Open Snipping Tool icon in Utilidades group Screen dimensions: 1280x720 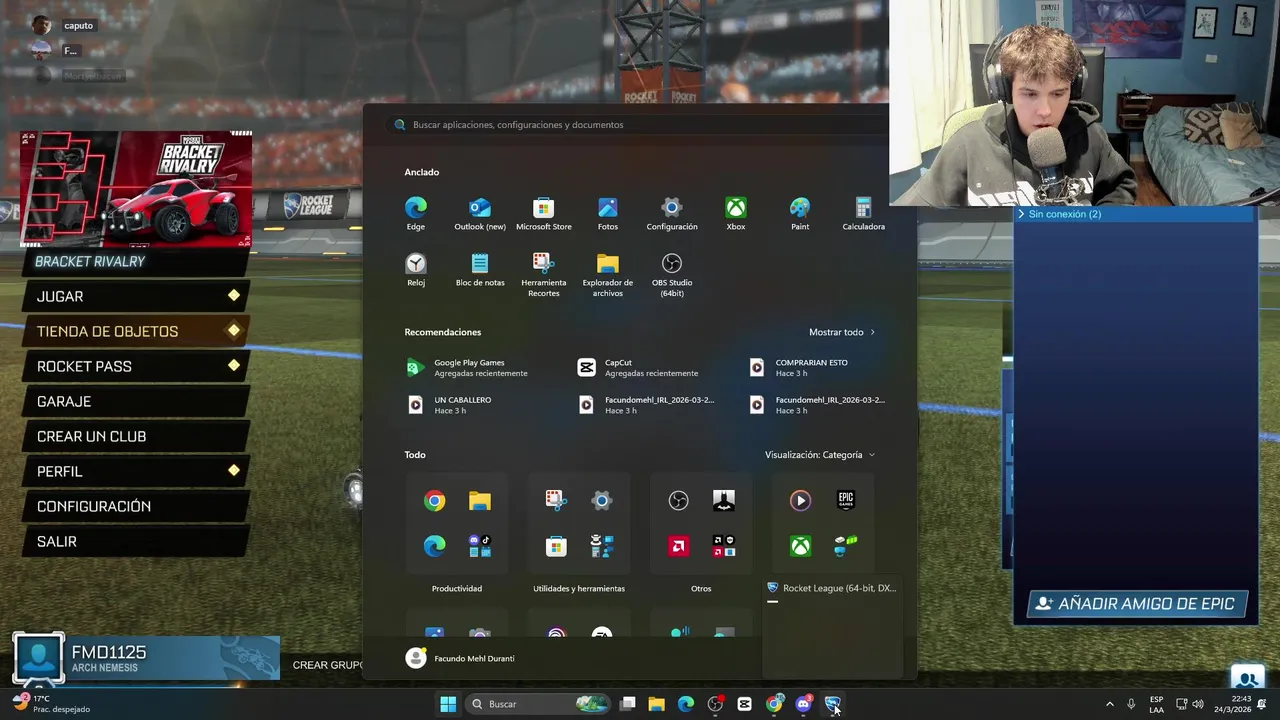556,501
